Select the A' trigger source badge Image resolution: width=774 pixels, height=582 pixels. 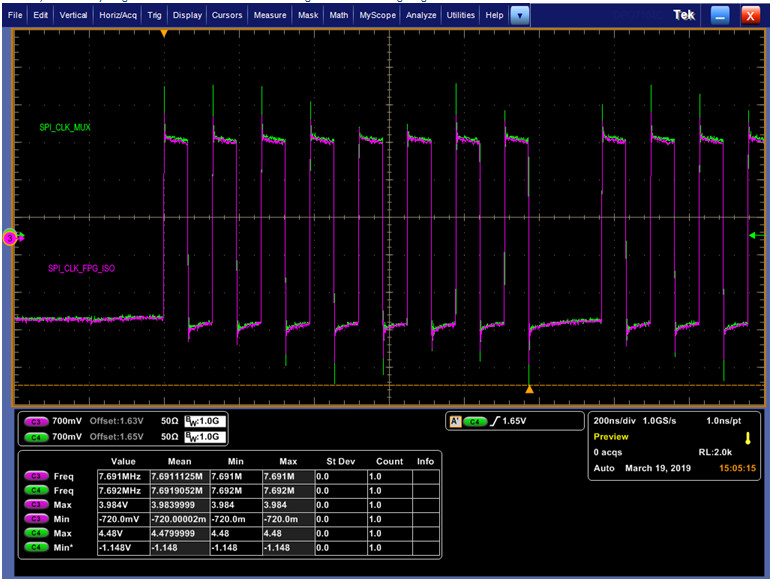pos(456,422)
